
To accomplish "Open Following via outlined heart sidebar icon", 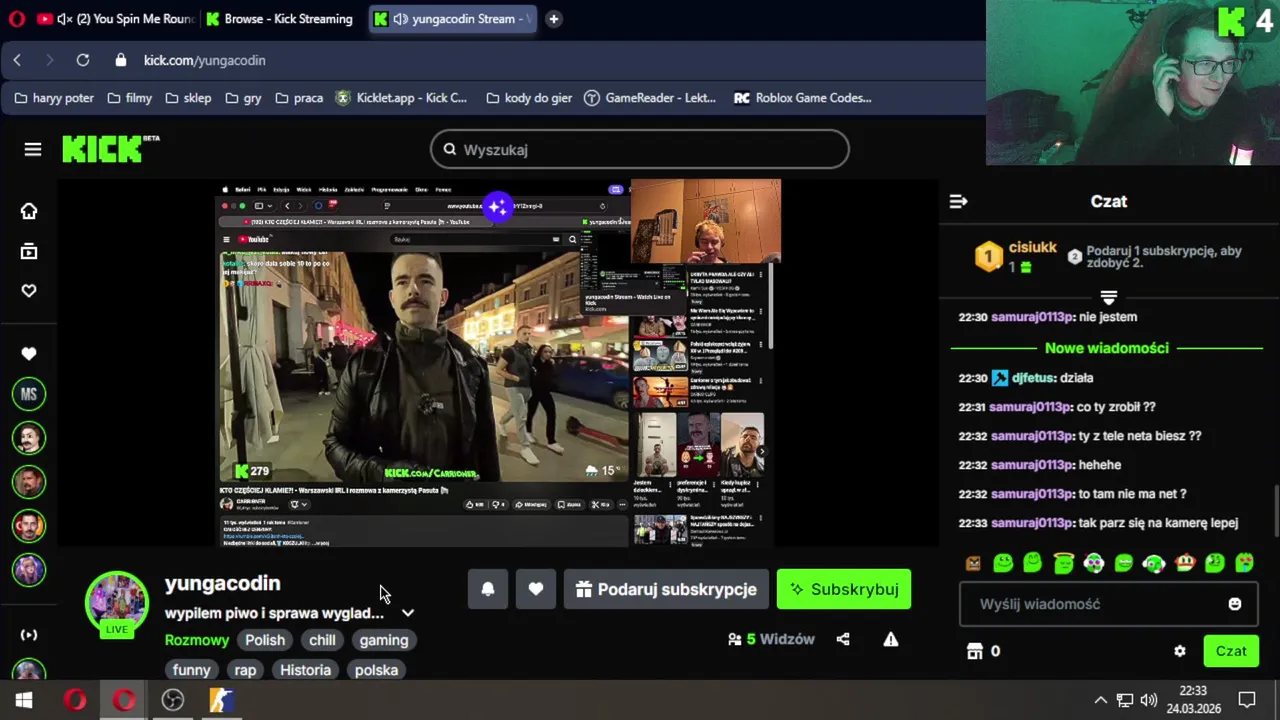I will (29, 291).
